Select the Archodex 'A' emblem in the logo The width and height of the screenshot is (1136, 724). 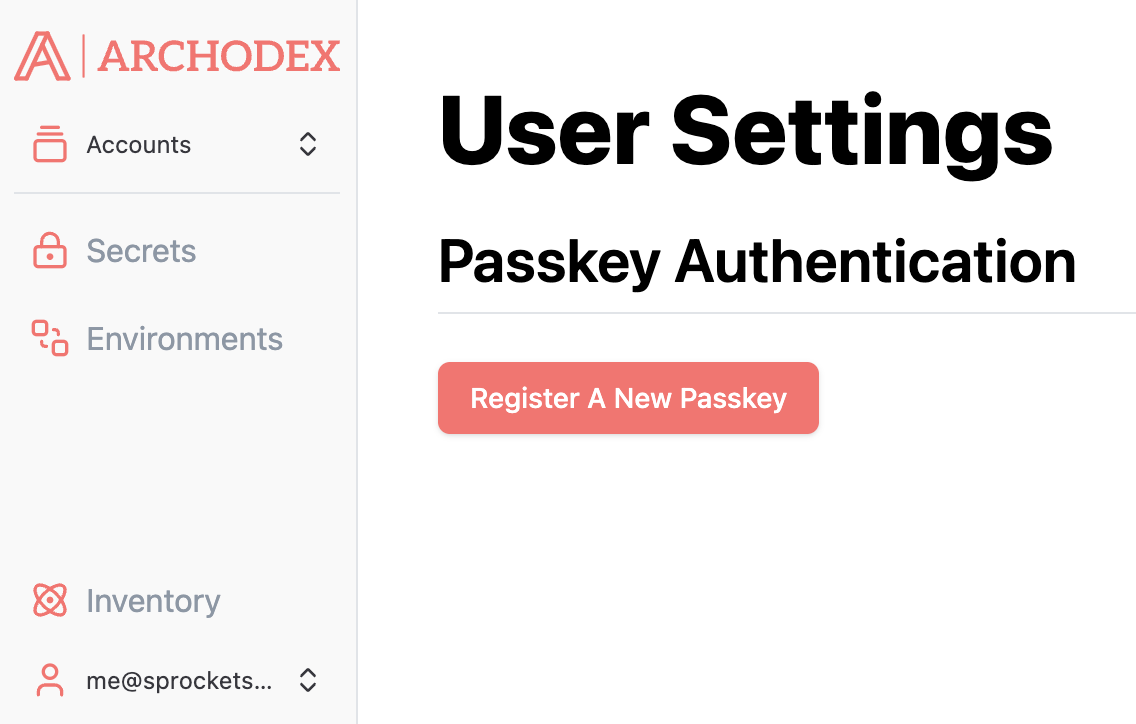pos(40,57)
